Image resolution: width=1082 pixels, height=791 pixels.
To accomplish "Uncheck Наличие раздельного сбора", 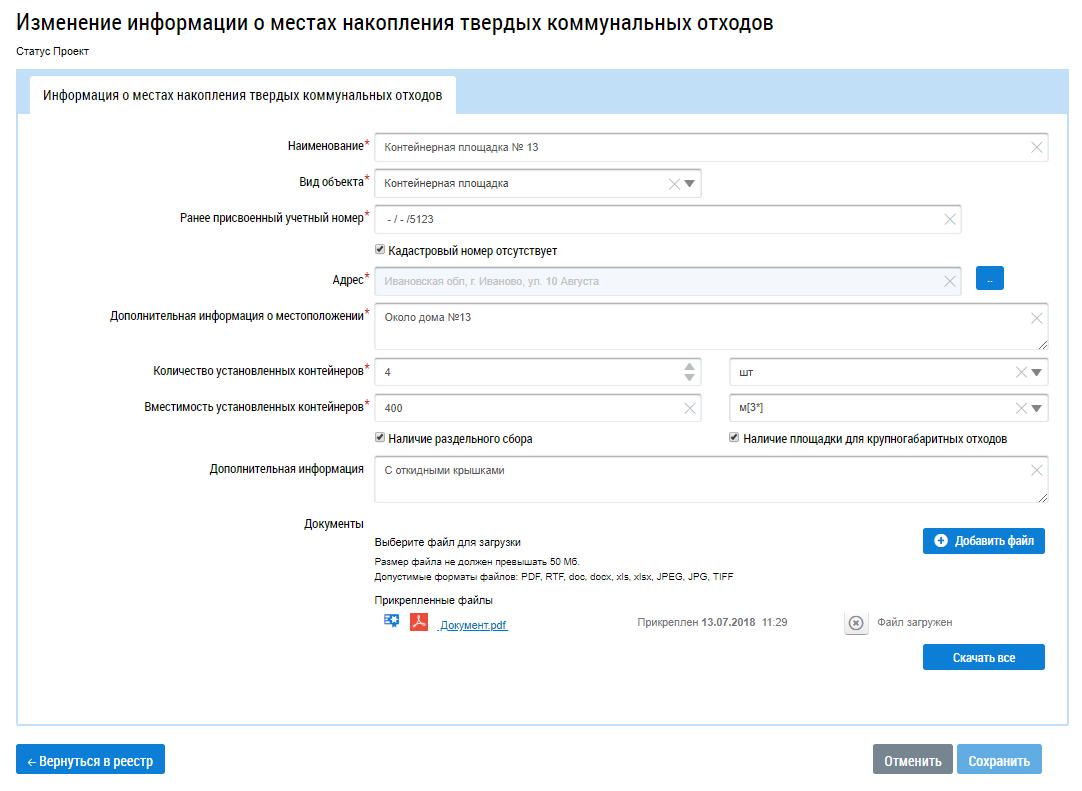I will pyautogui.click(x=380, y=438).
